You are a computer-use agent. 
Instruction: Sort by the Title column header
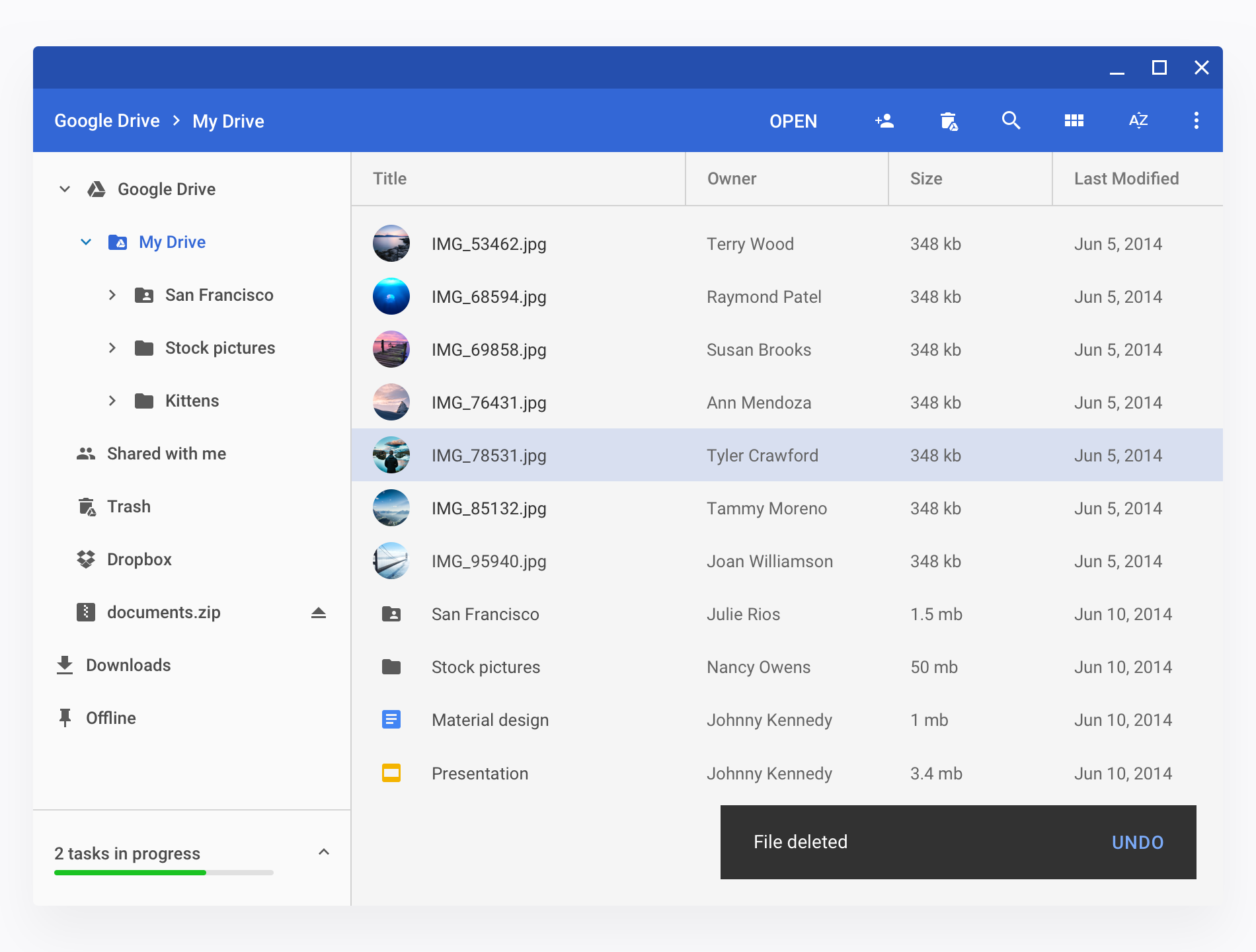[389, 178]
